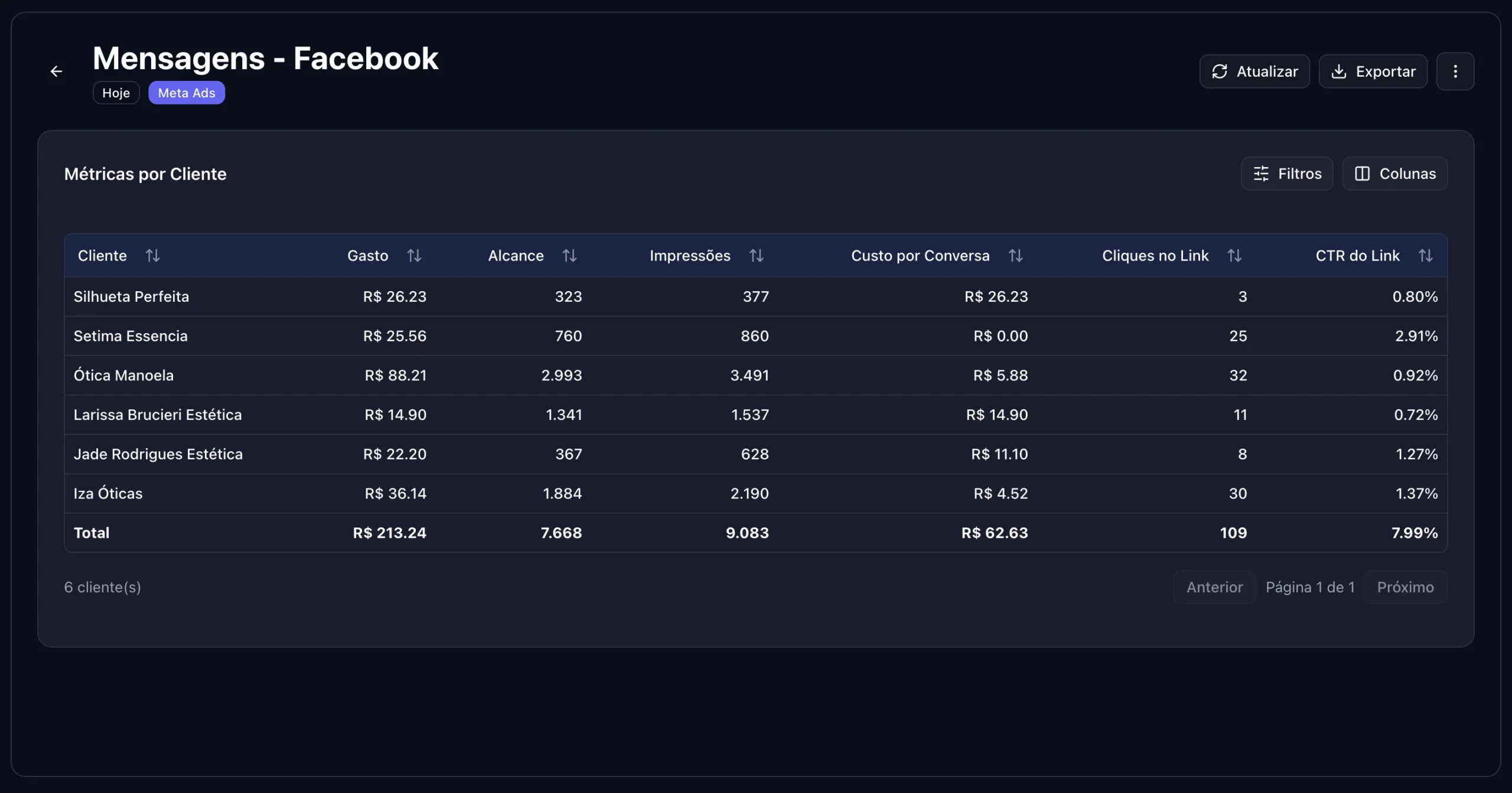Sort table by Cliente column arrows
The image size is (1512, 793).
click(152, 256)
